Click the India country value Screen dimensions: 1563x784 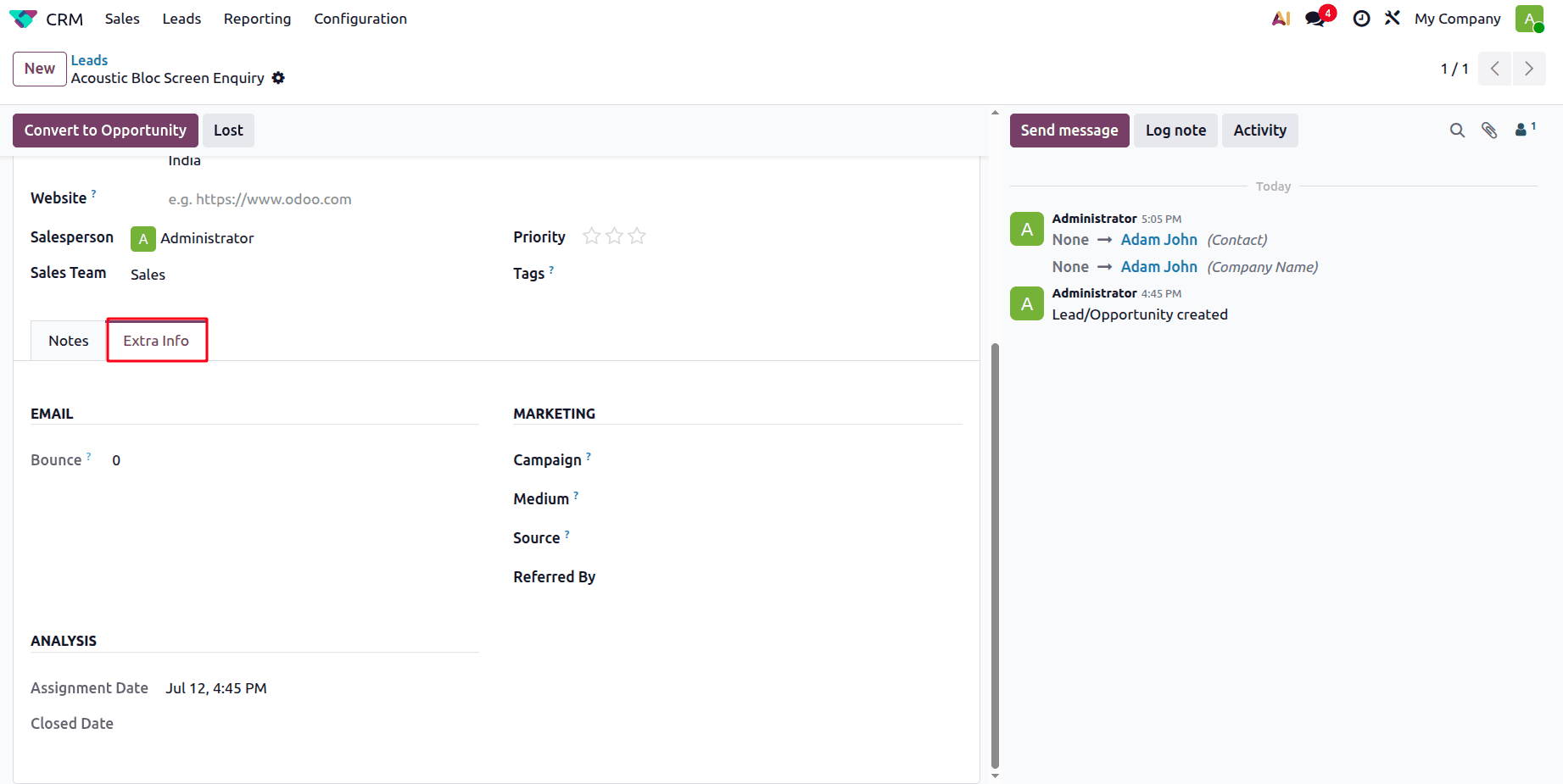(184, 161)
